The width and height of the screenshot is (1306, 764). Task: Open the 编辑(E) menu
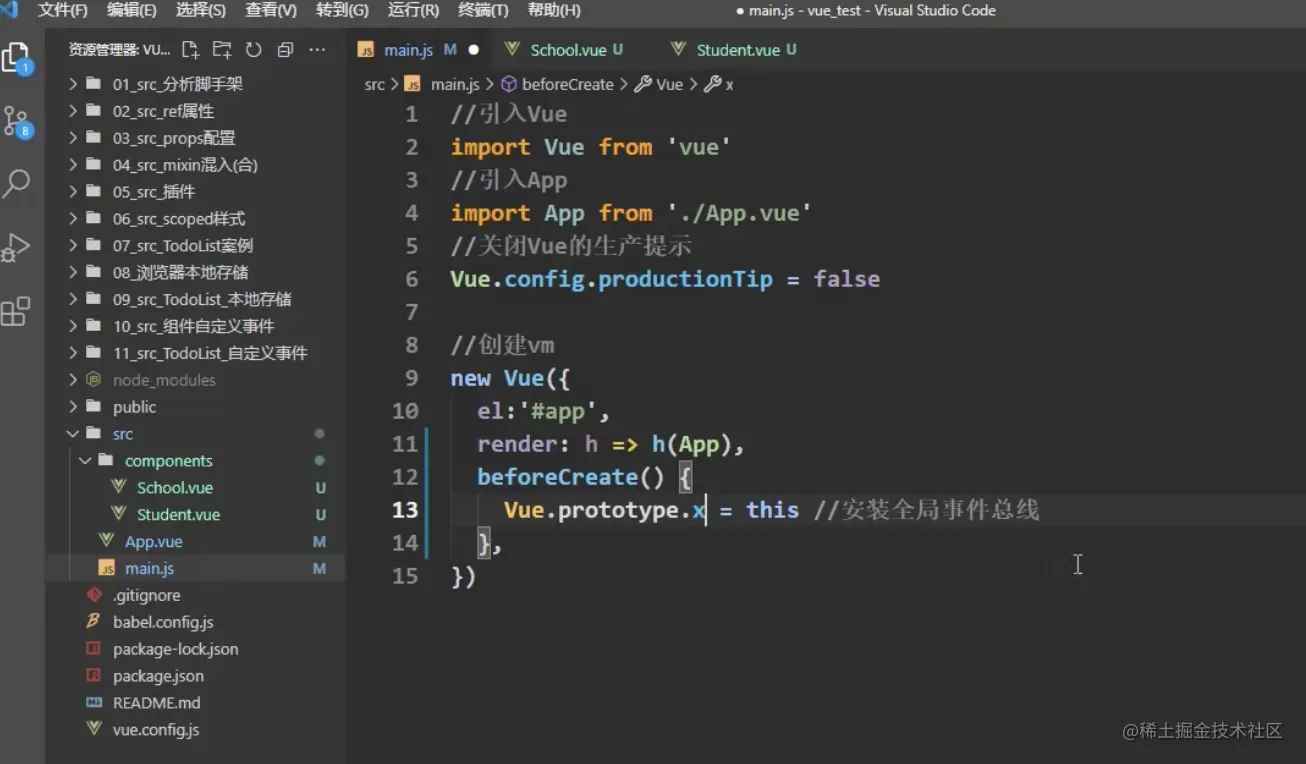132,10
